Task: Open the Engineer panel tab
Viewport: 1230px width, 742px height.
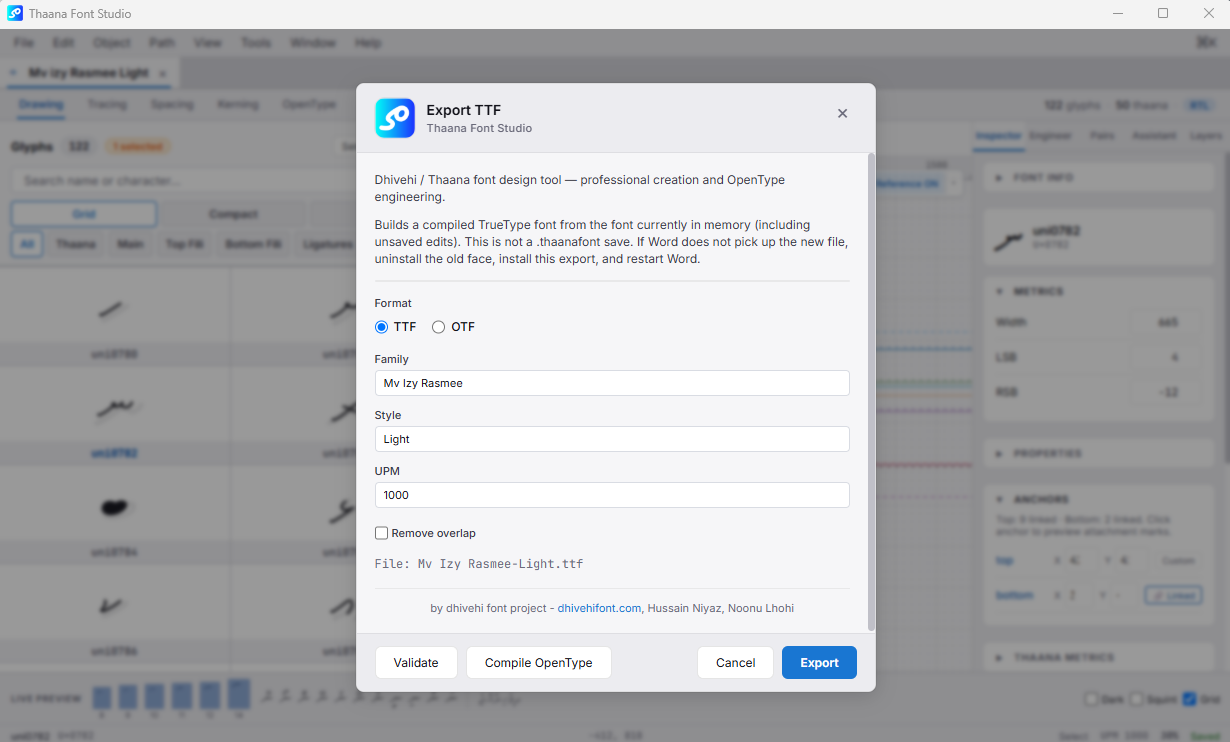Action: tap(1050, 135)
